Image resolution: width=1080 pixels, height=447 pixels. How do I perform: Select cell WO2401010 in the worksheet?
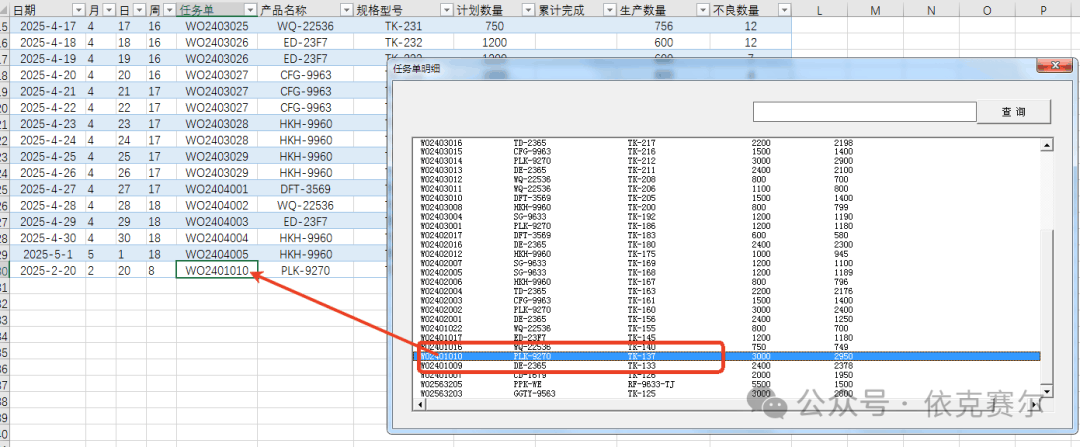[216, 271]
